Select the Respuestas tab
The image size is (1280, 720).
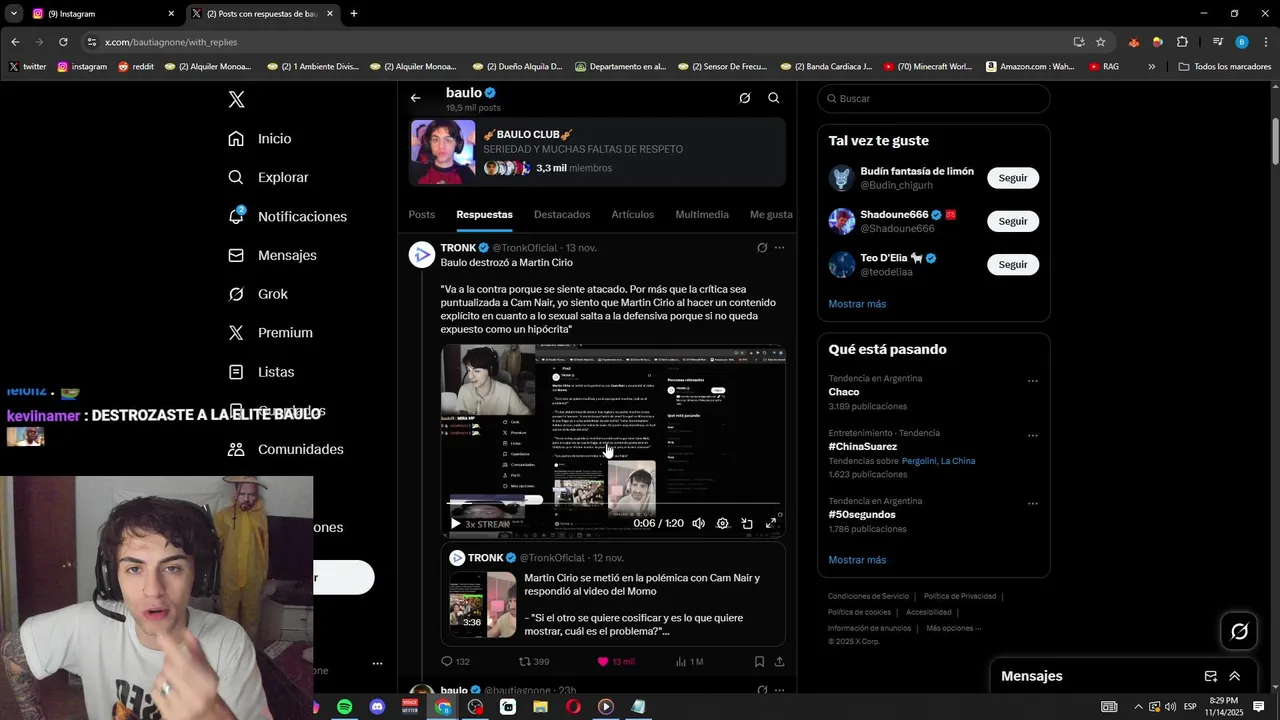(x=484, y=215)
